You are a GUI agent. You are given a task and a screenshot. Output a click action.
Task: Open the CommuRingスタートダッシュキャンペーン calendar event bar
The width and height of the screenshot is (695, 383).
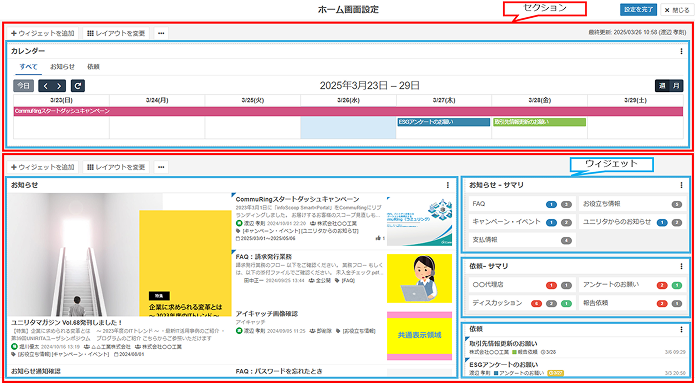[348, 111]
